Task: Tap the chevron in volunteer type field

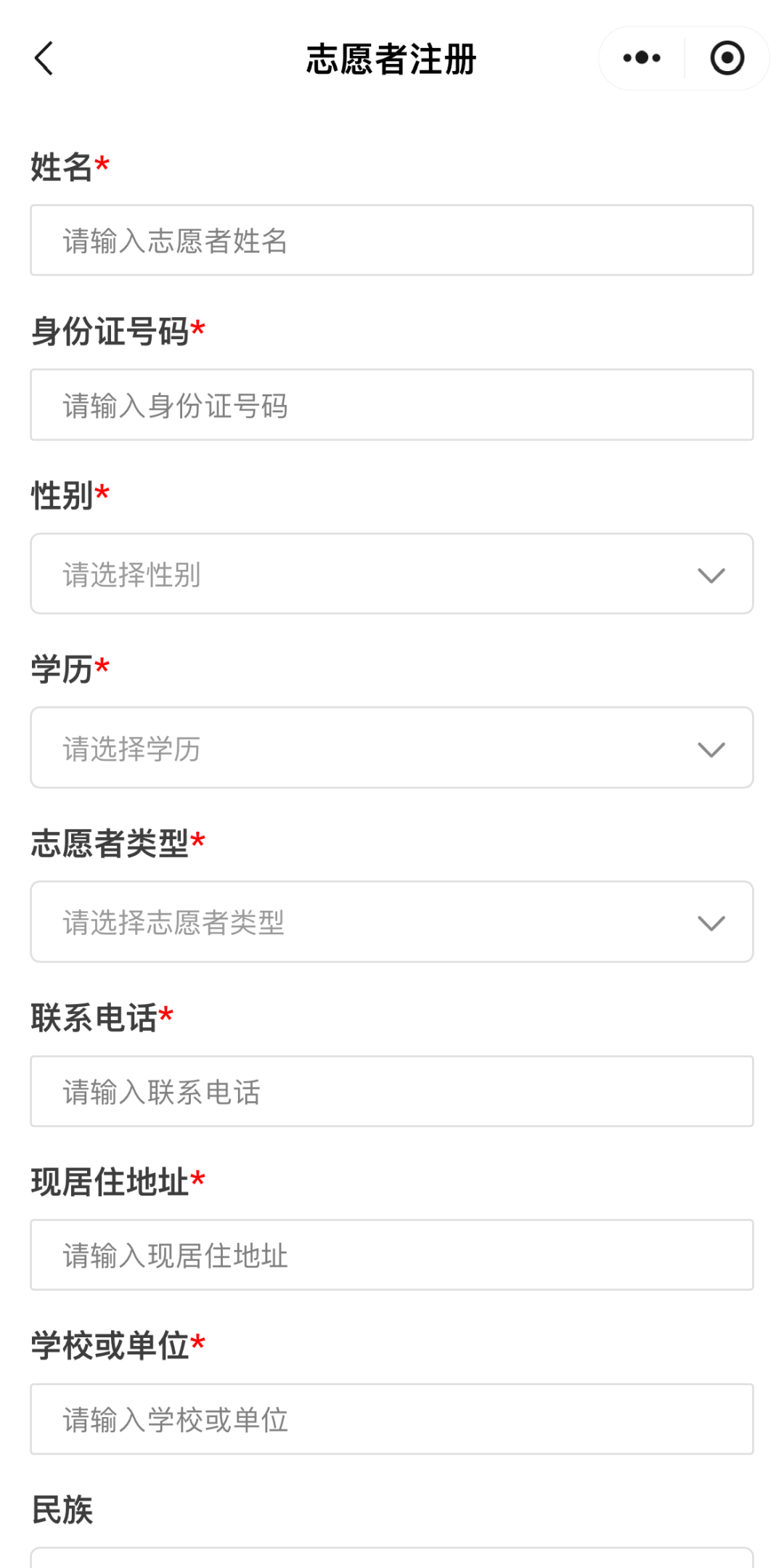Action: coord(711,923)
